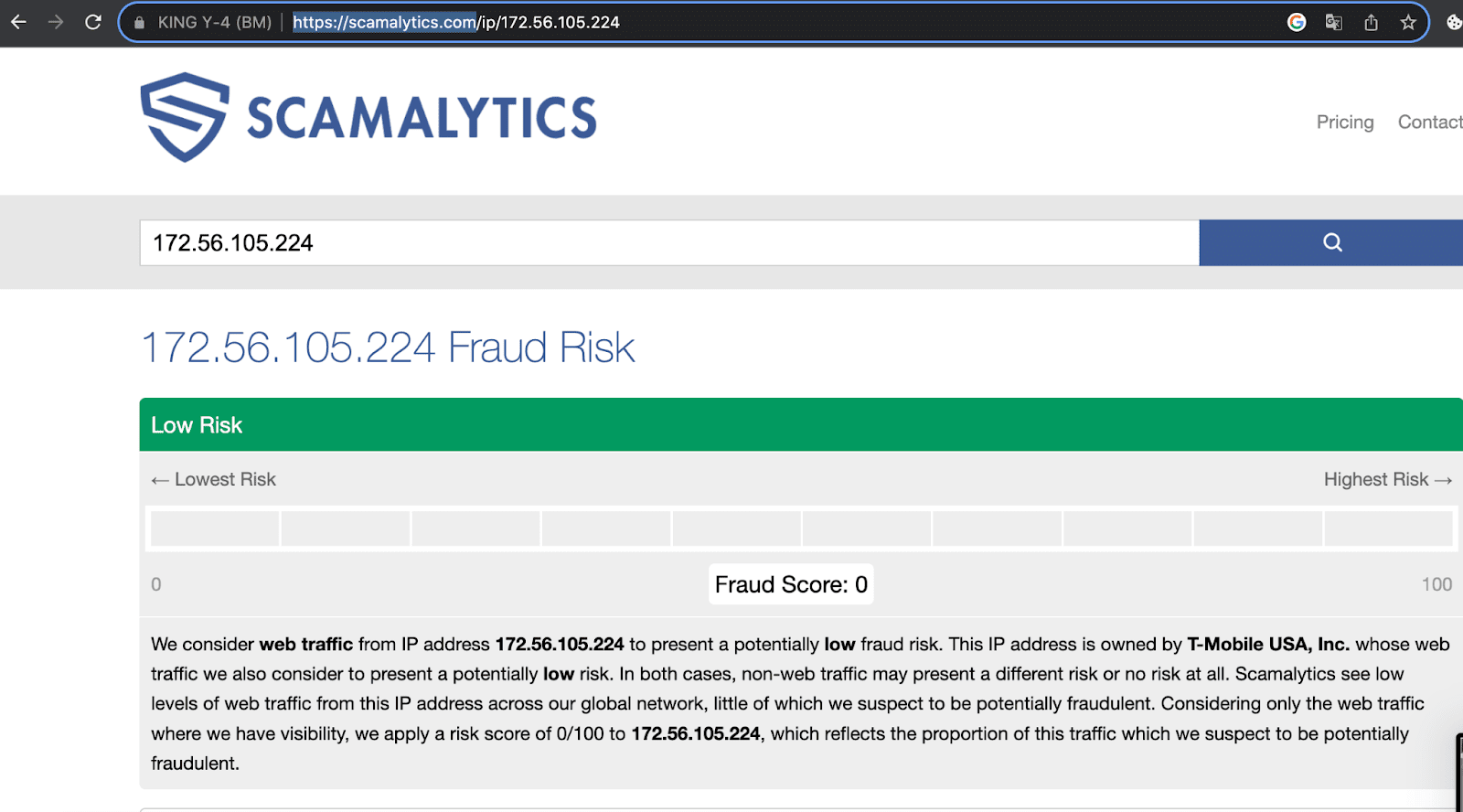Click the Google icon in the address bar
1463x812 pixels.
(x=1297, y=22)
